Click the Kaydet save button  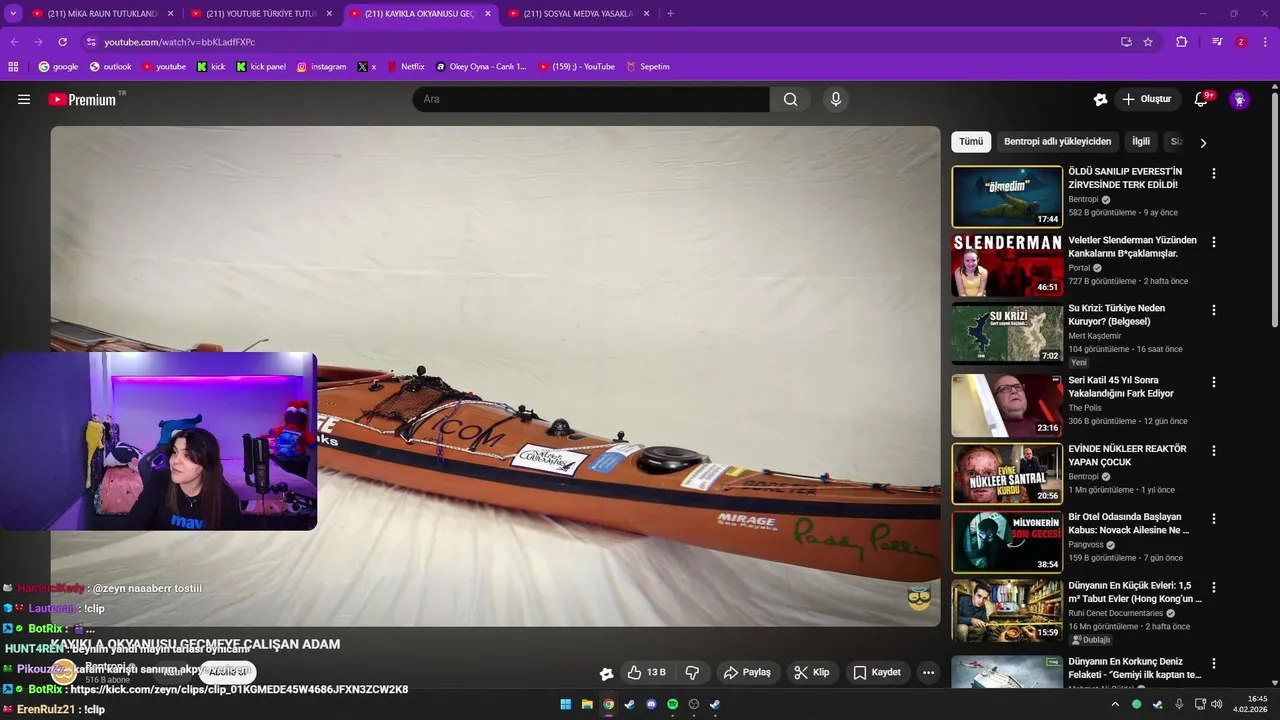click(877, 672)
